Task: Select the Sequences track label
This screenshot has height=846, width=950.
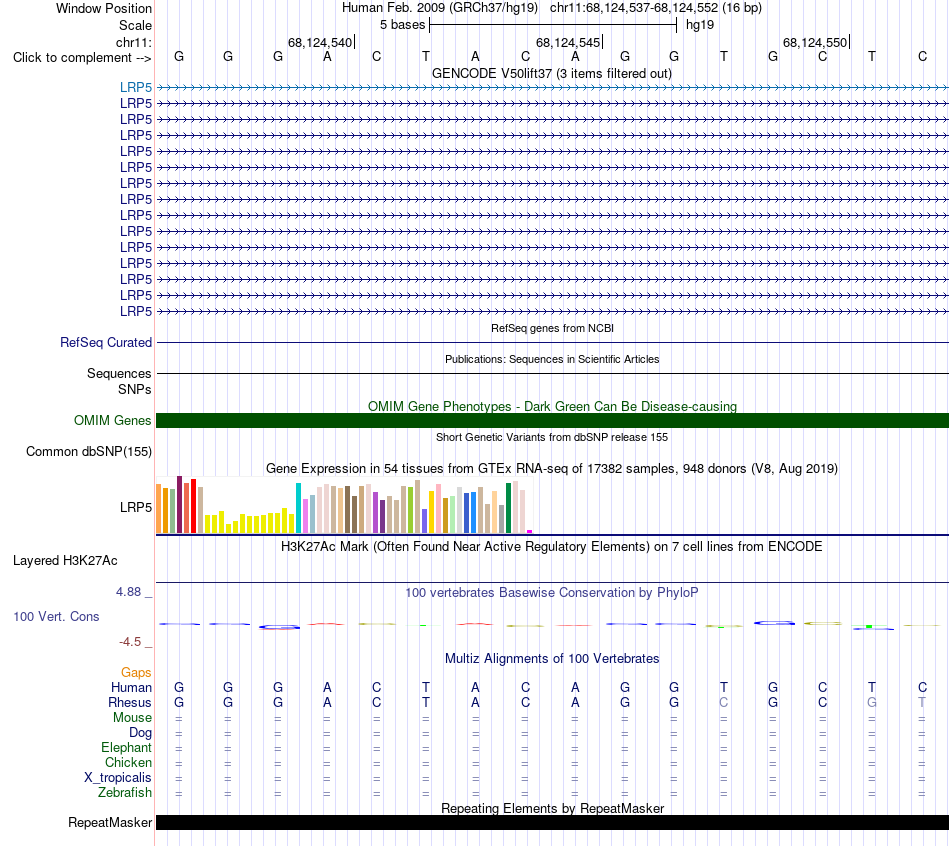Action: 119,373
